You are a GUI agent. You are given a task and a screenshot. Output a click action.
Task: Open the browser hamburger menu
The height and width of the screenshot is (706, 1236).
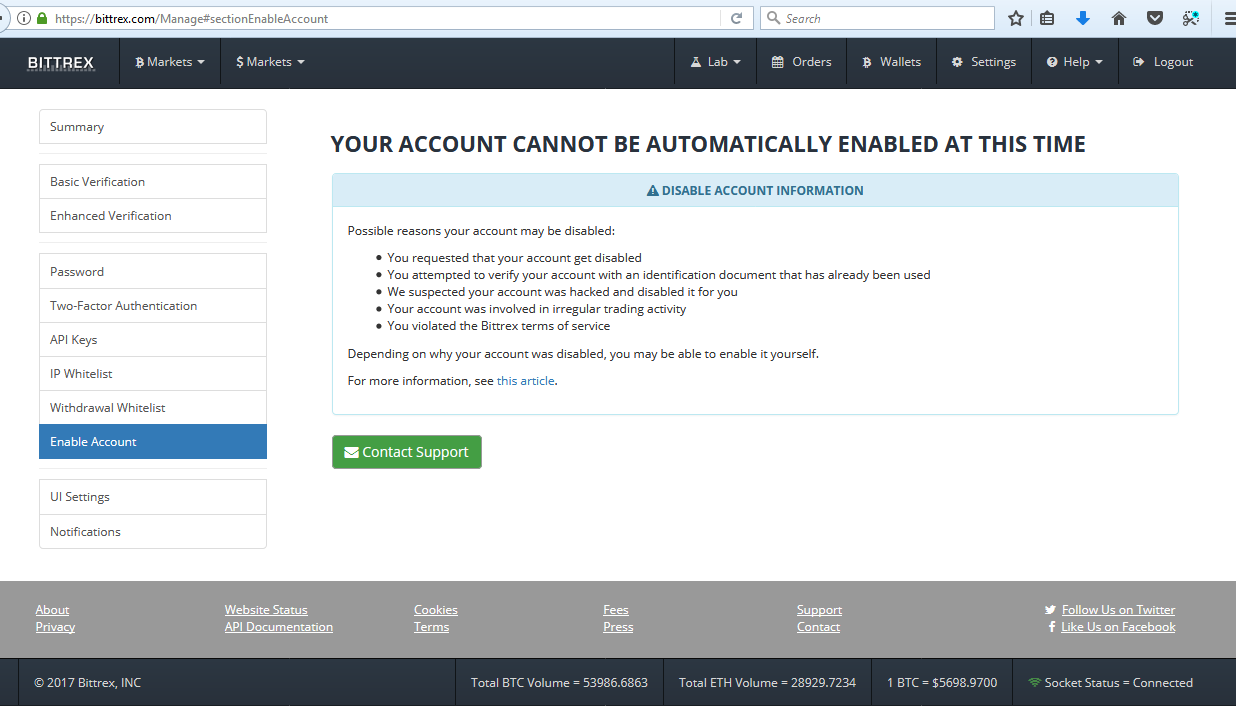[x=1228, y=18]
